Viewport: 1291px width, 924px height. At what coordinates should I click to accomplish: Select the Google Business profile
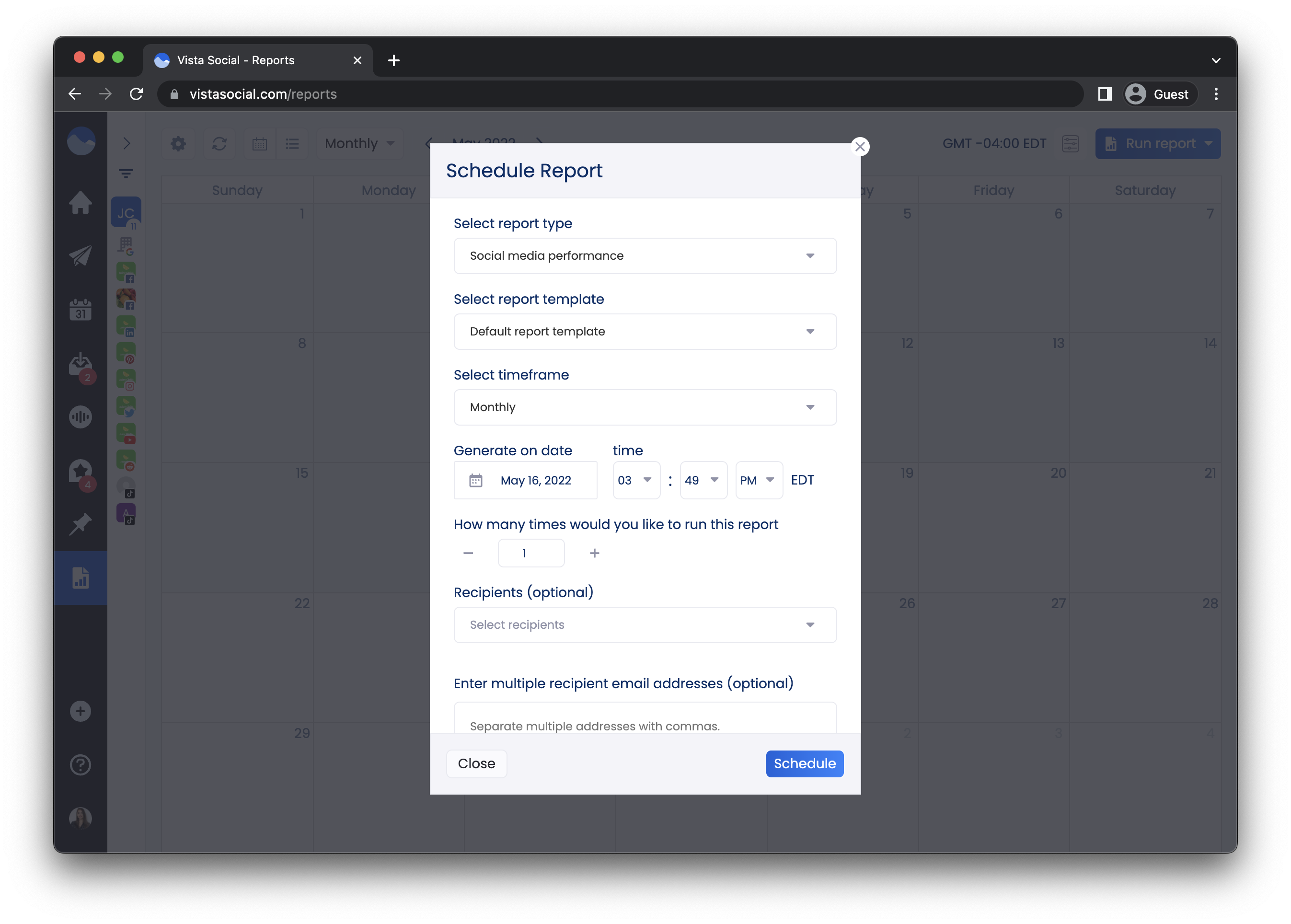click(x=126, y=245)
